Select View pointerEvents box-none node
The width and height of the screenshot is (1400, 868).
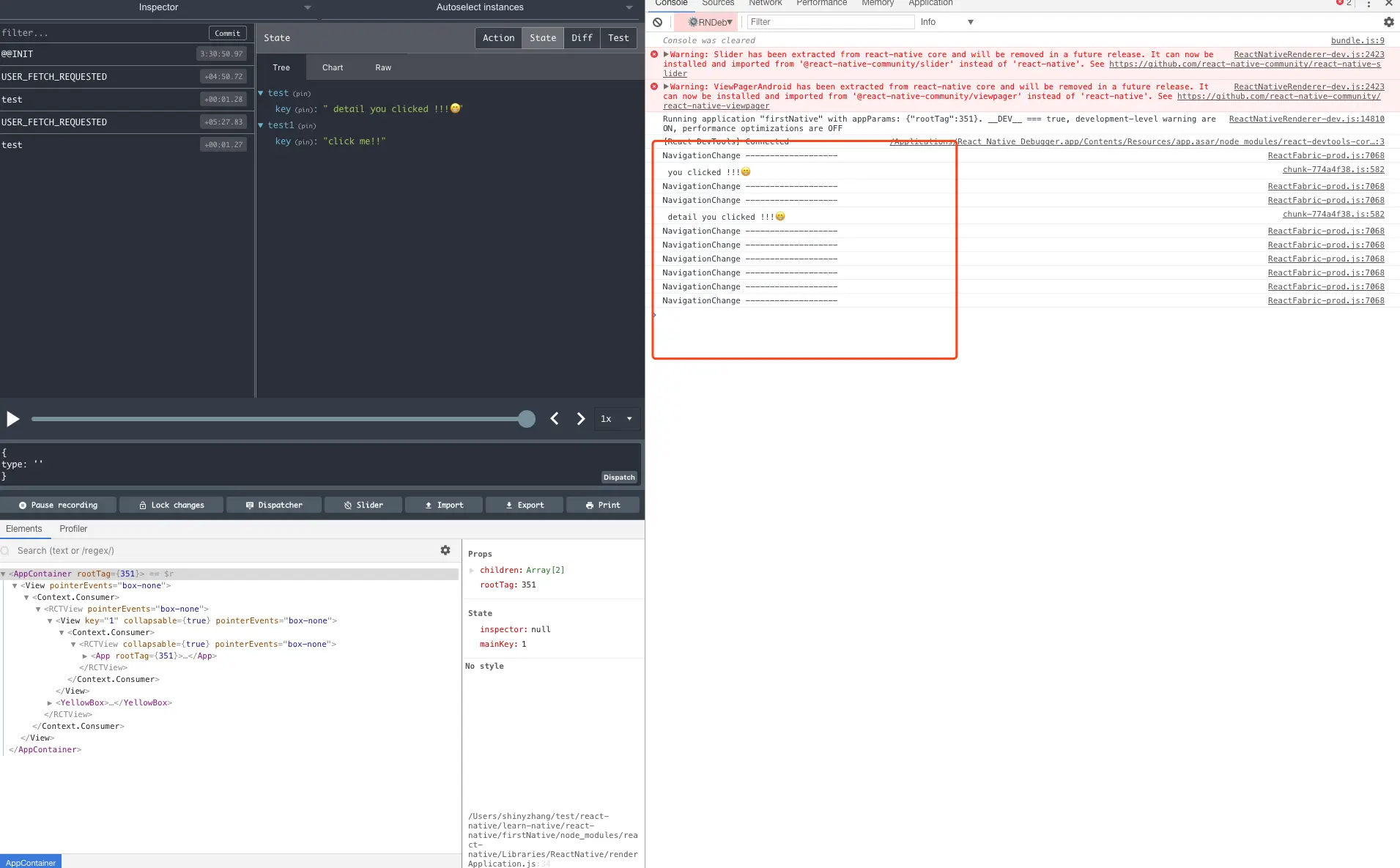(95, 586)
